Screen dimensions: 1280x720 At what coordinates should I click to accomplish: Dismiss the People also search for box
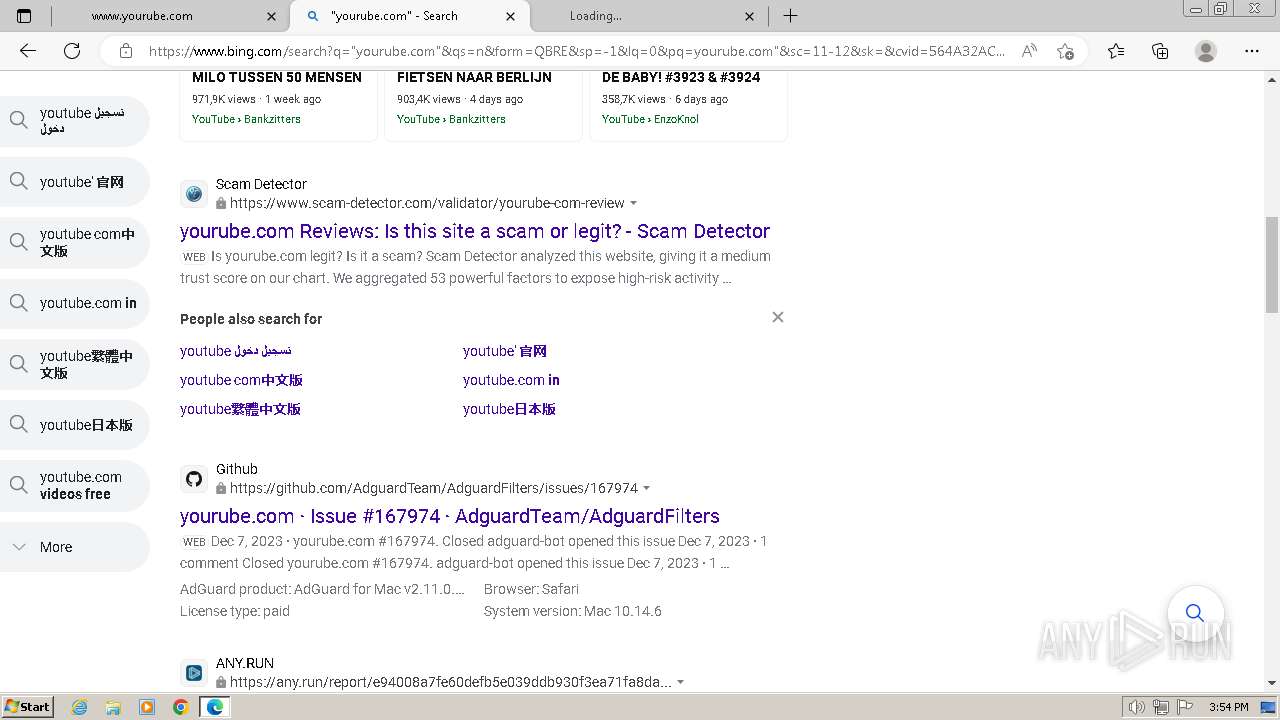click(778, 317)
